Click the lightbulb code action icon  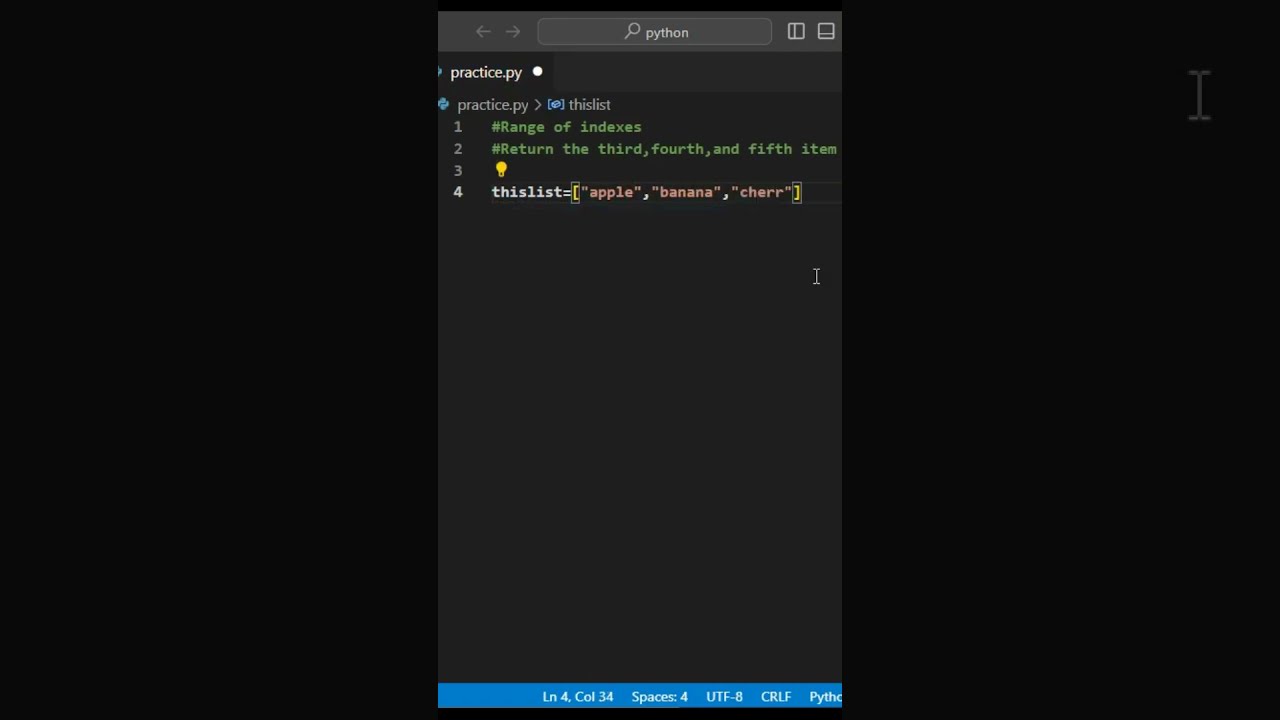point(501,170)
